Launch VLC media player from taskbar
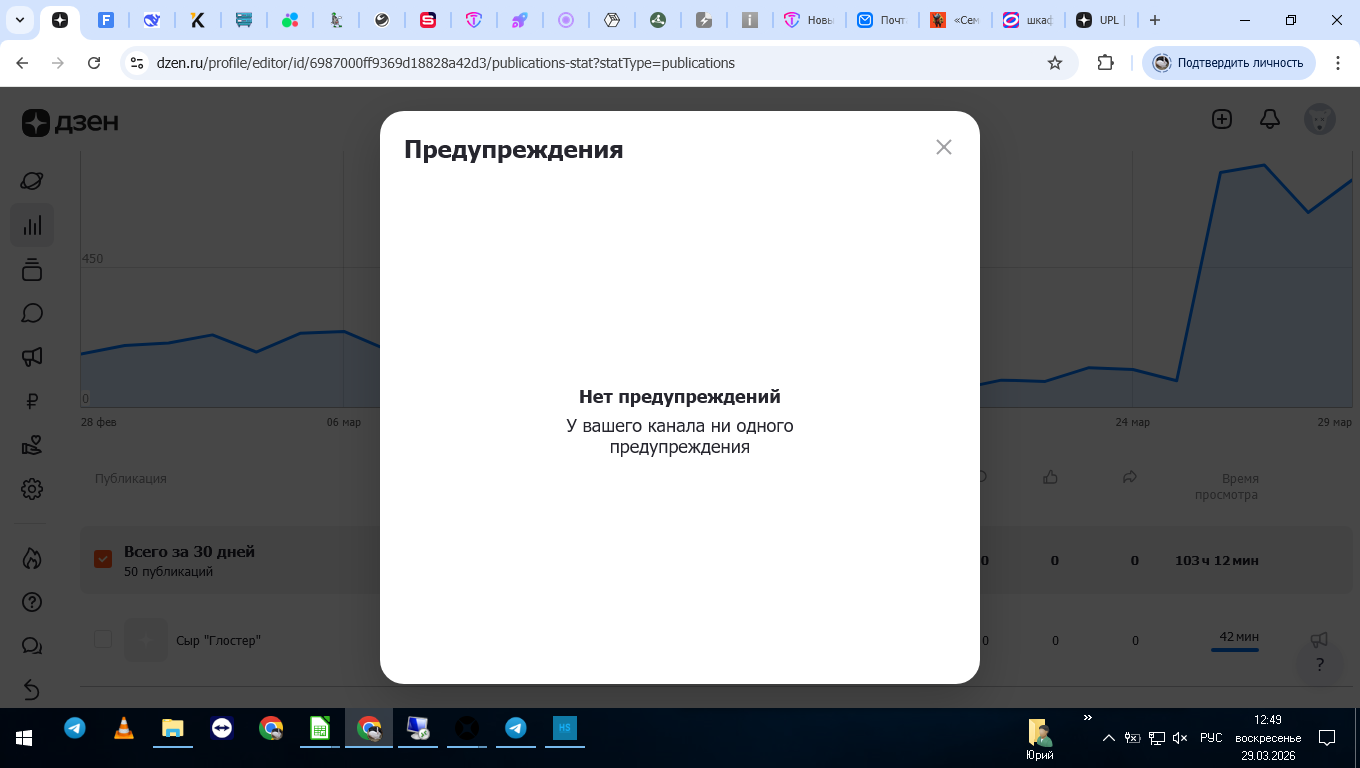The height and width of the screenshot is (768, 1360). 124,729
